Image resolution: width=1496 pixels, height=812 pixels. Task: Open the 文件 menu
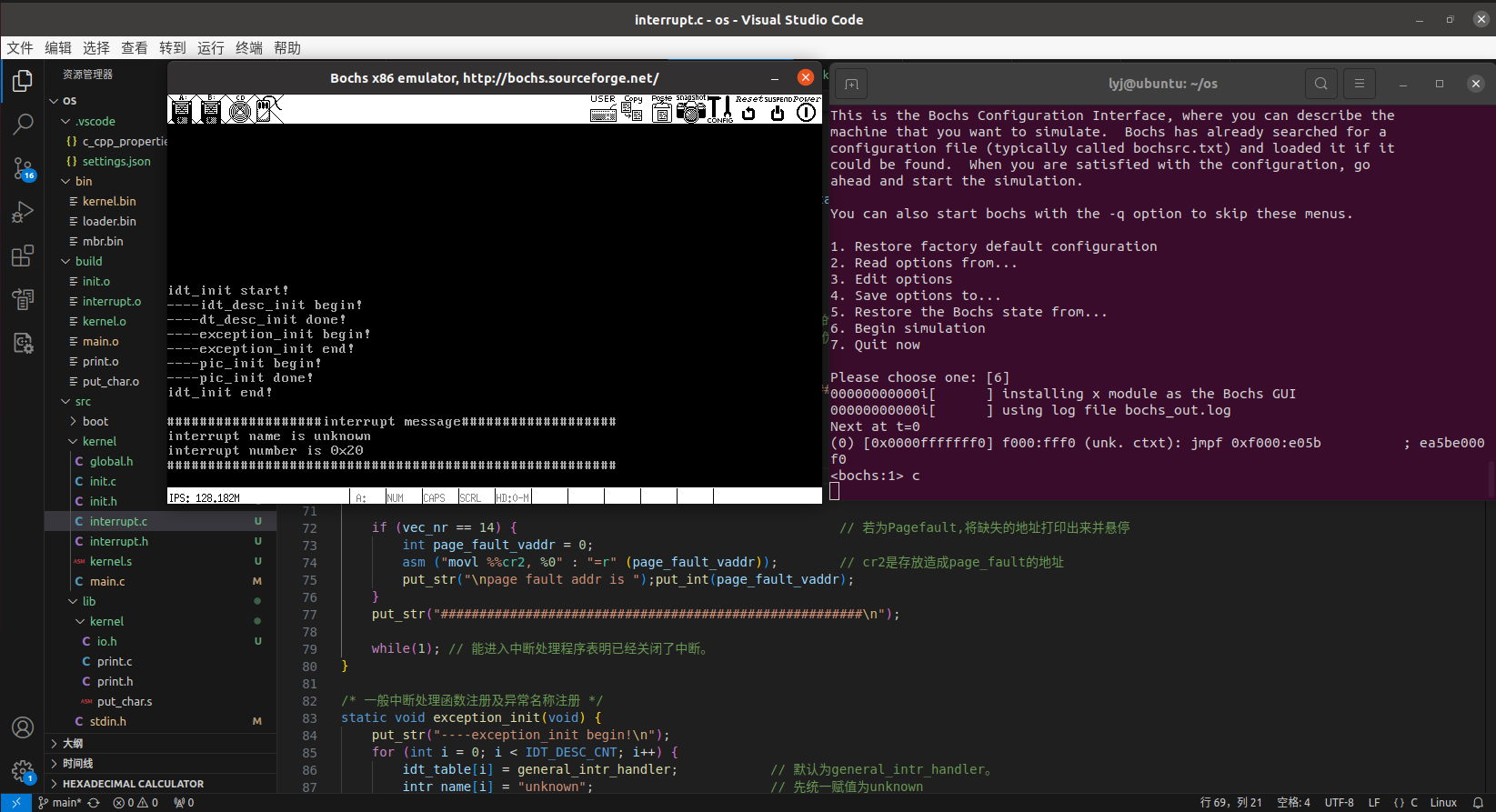[x=20, y=48]
